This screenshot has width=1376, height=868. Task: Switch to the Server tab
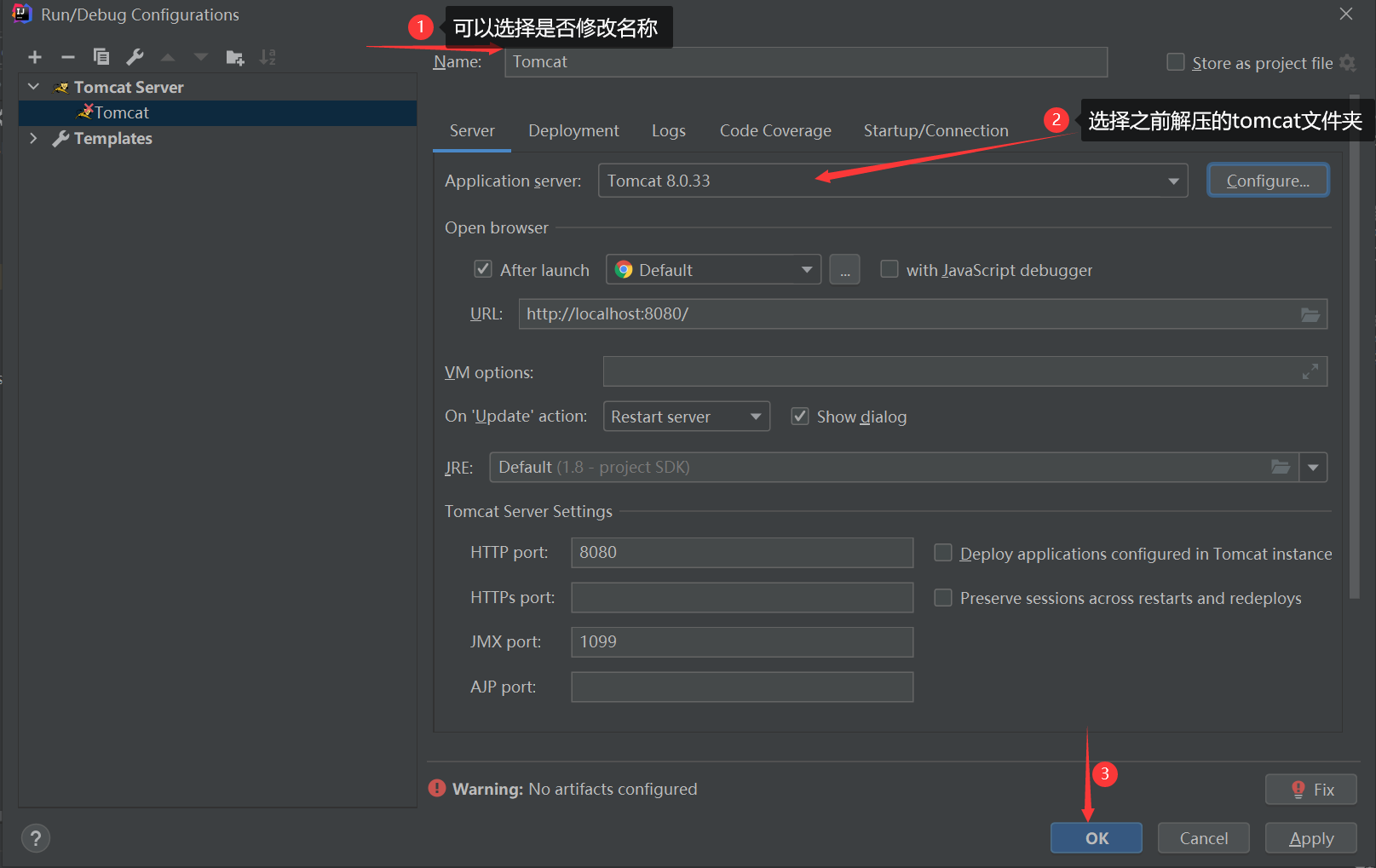tap(472, 130)
